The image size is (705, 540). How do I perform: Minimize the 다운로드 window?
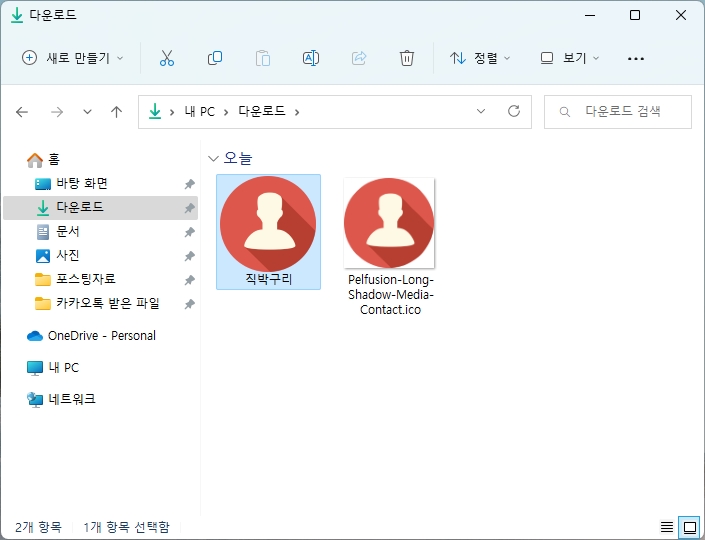coord(590,15)
